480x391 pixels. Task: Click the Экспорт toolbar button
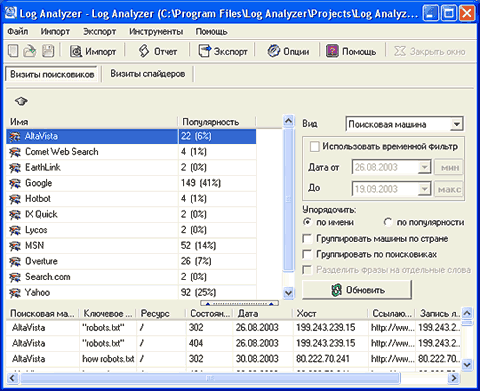pyautogui.click(x=223, y=51)
